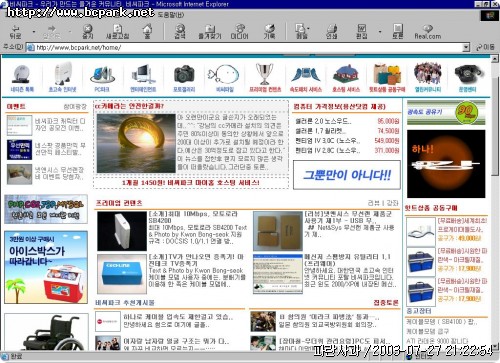Screen dimensions: 500x363
Task: Click the 광속도 공유기 90 banner
Action: click(x=446, y=113)
